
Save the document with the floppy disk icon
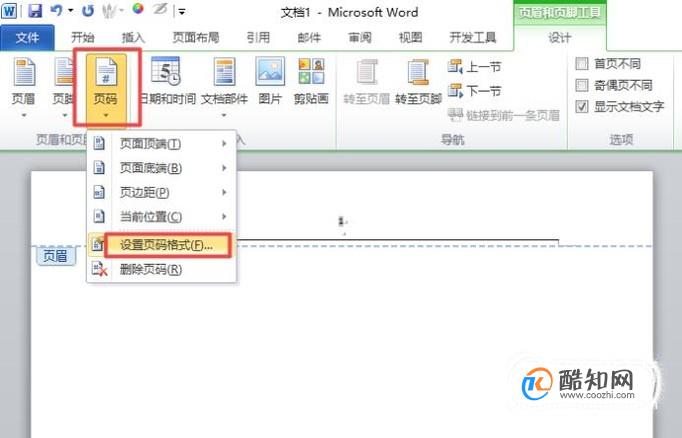point(35,10)
